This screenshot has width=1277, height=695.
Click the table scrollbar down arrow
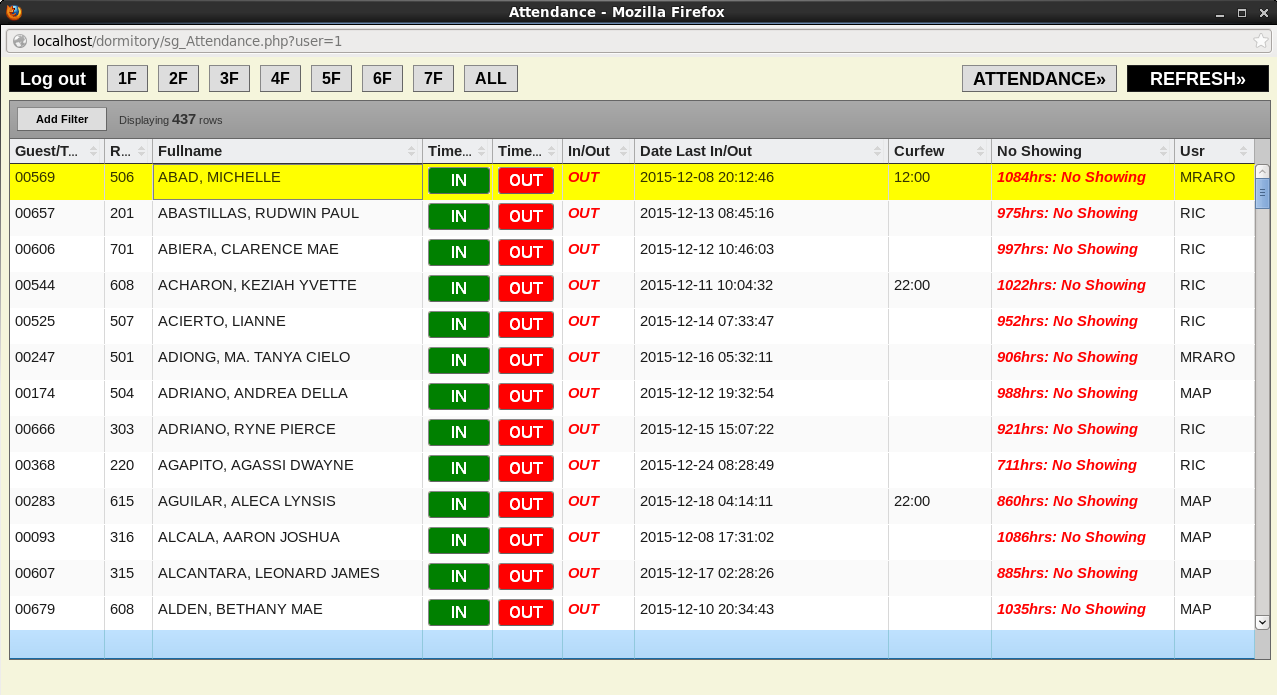pyautogui.click(x=1262, y=621)
